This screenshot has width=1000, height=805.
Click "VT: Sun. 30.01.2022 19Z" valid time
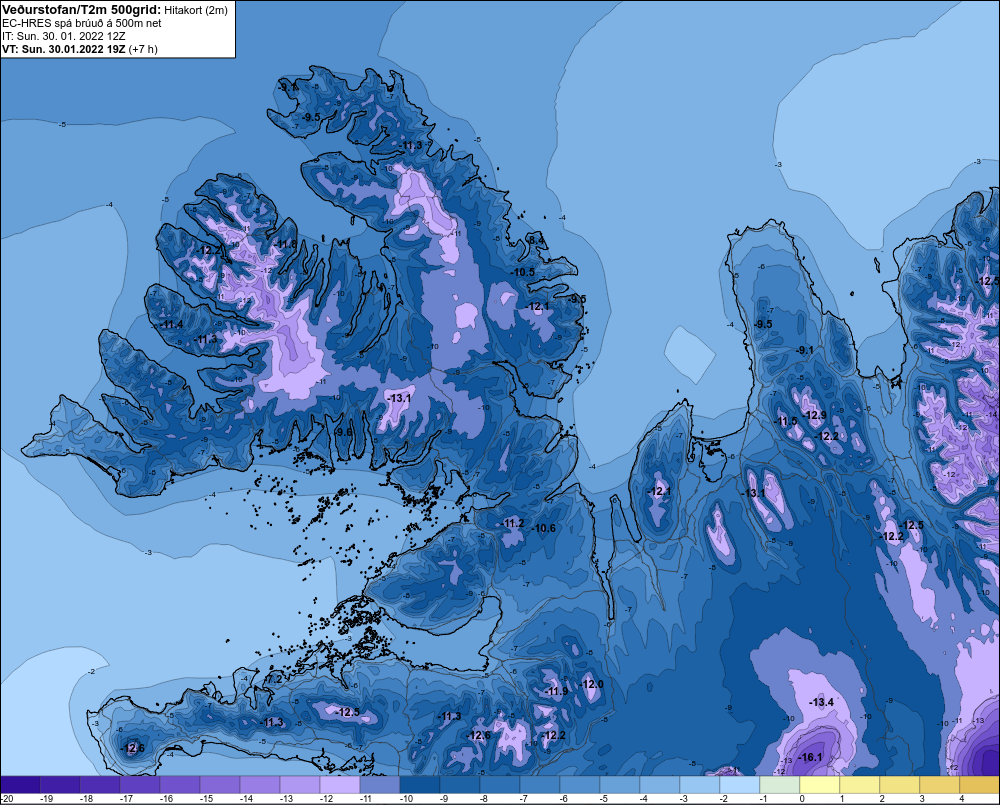point(64,49)
